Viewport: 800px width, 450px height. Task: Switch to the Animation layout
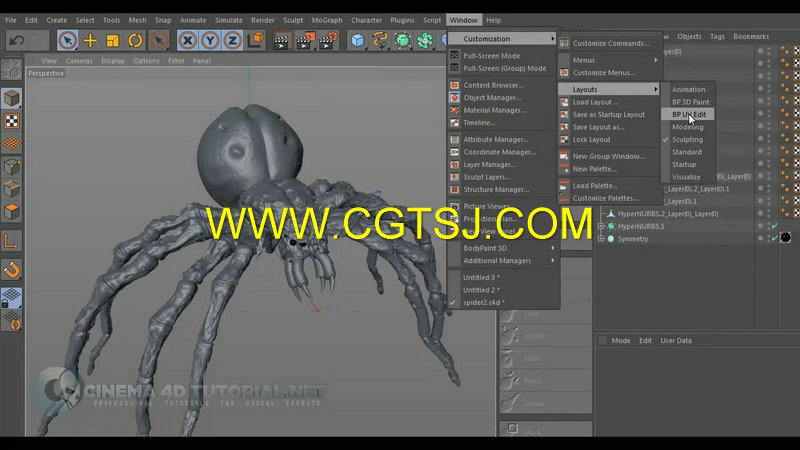point(688,89)
